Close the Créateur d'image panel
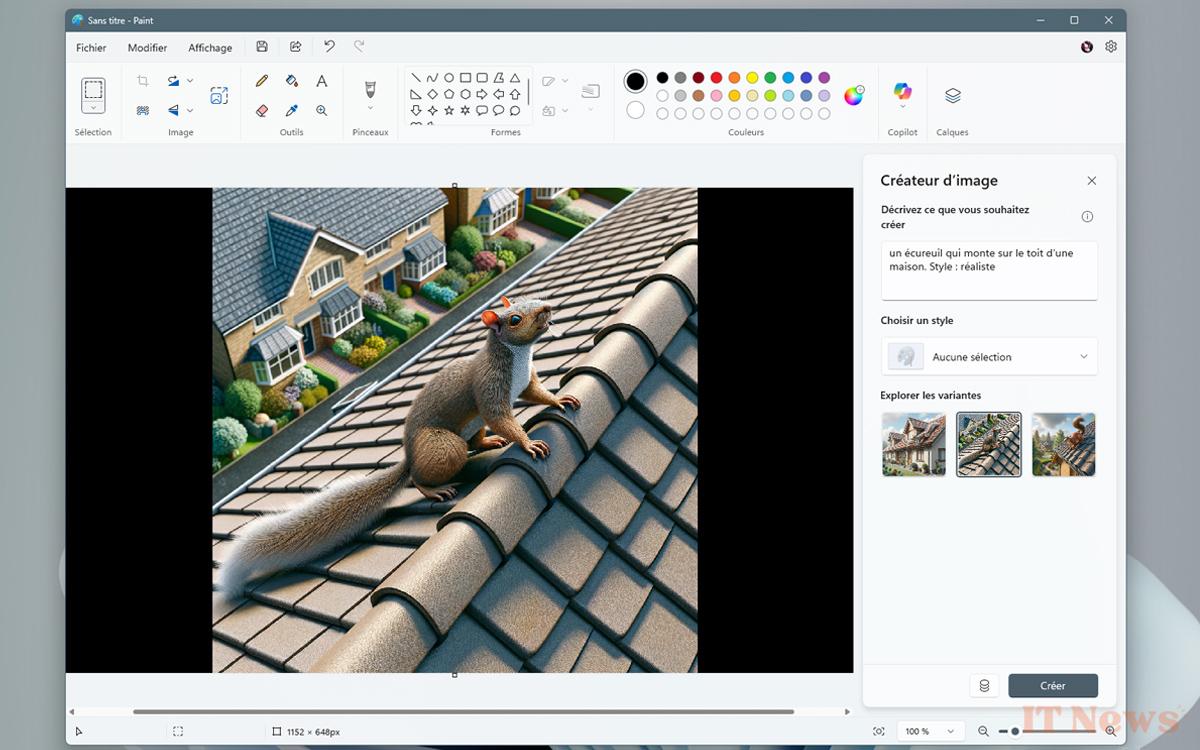 coord(1092,181)
